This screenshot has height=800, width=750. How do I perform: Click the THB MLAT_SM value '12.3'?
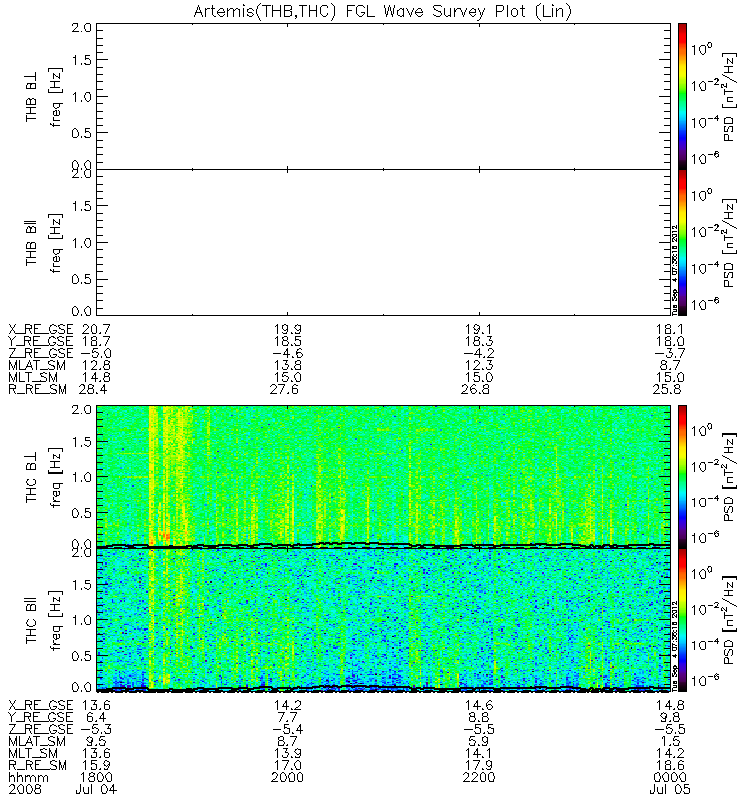pos(479,365)
